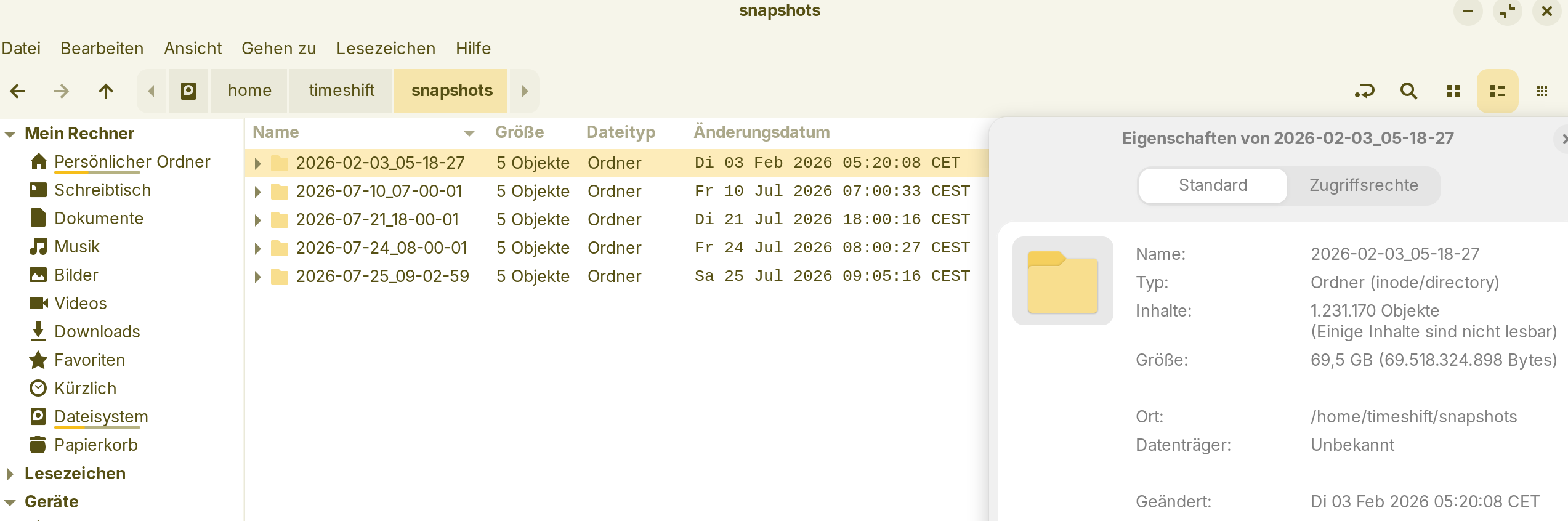Sort by the Änderungsdatum column header

(x=761, y=132)
